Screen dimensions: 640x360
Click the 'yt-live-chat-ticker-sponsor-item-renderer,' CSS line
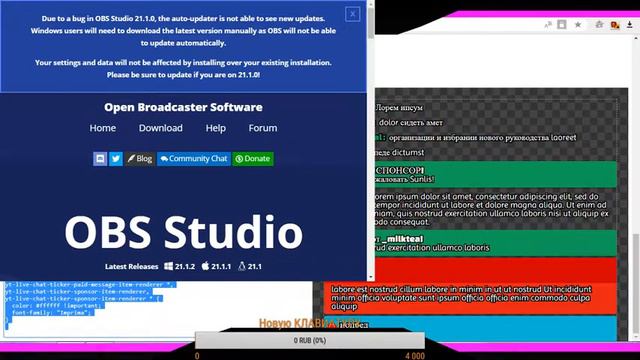pyautogui.click(x=79, y=292)
